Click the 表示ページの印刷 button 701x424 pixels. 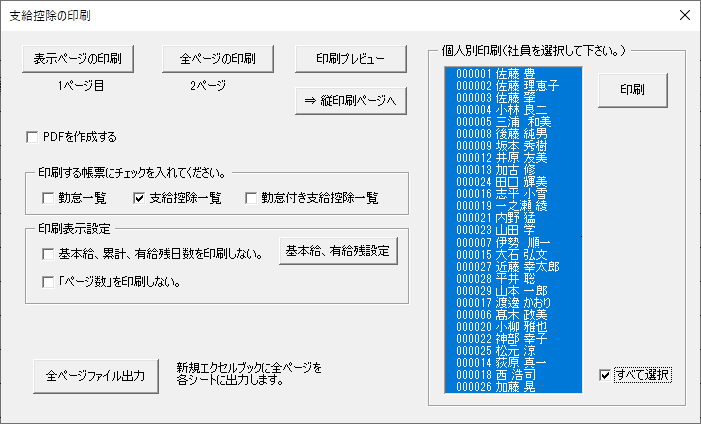coord(78,59)
